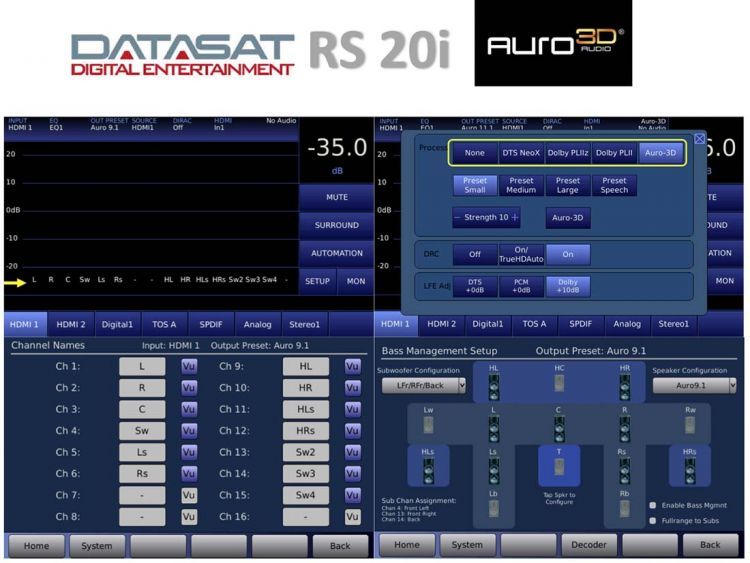
Task: Switch to HDMI 2 input in left panel
Action: click(71, 324)
